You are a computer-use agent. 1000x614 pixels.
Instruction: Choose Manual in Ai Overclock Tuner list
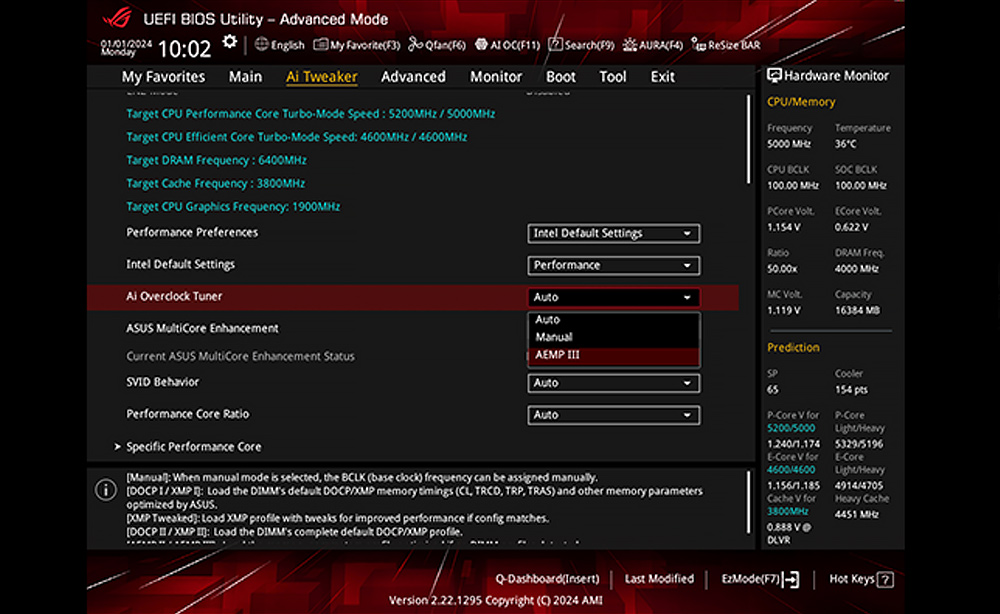click(614, 337)
